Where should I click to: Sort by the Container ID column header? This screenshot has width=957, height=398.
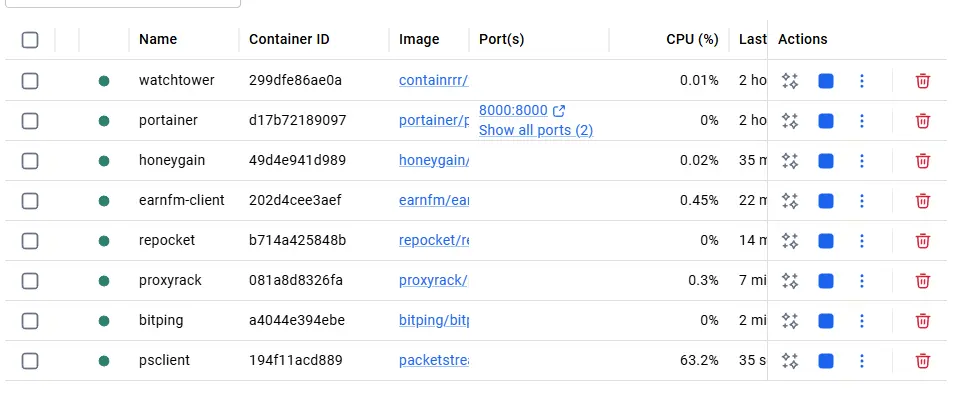[289, 39]
